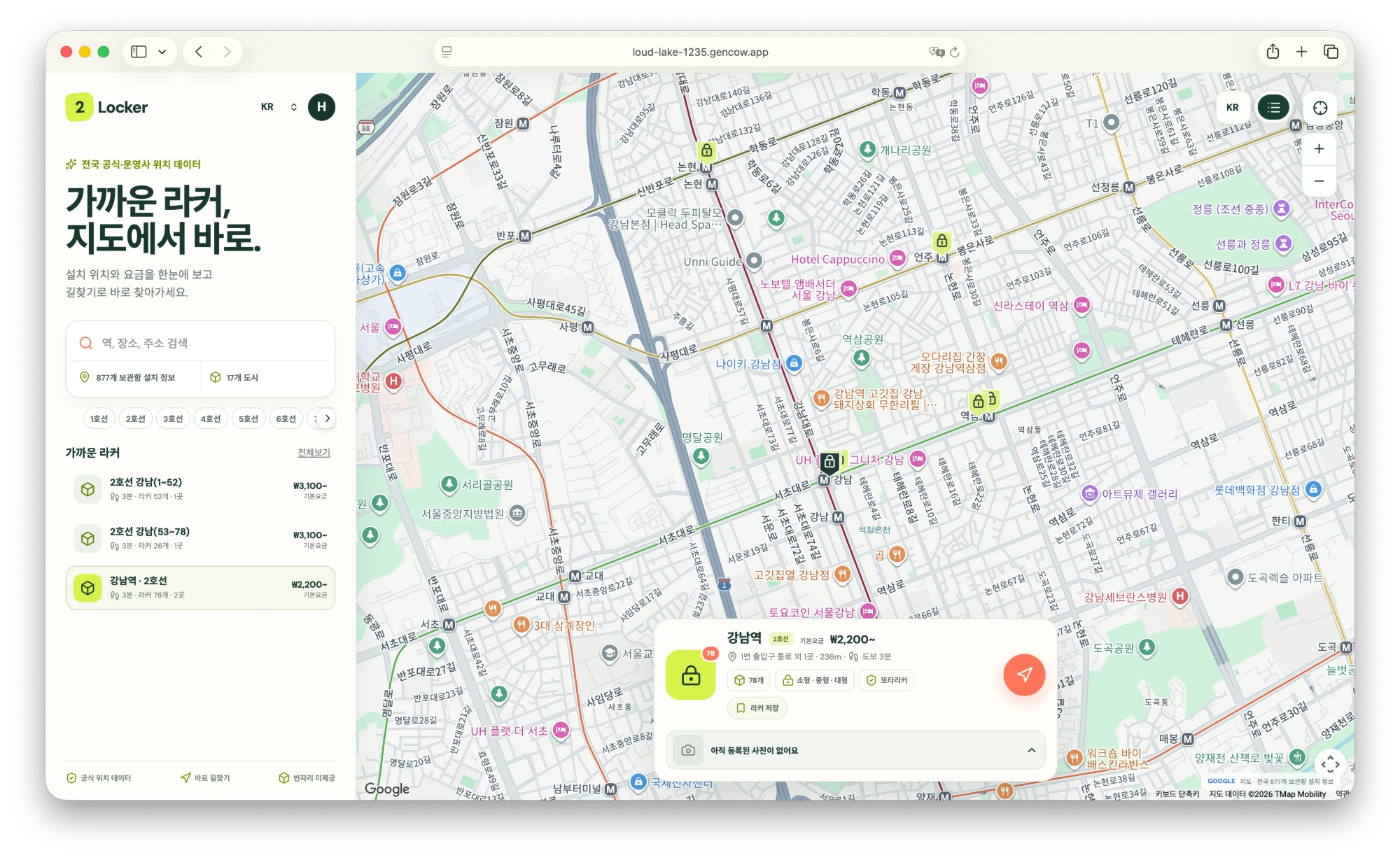Image resolution: width=1400 pixels, height=860 pixels.
Task: Filter by 6호선 line chip
Action: (286, 418)
